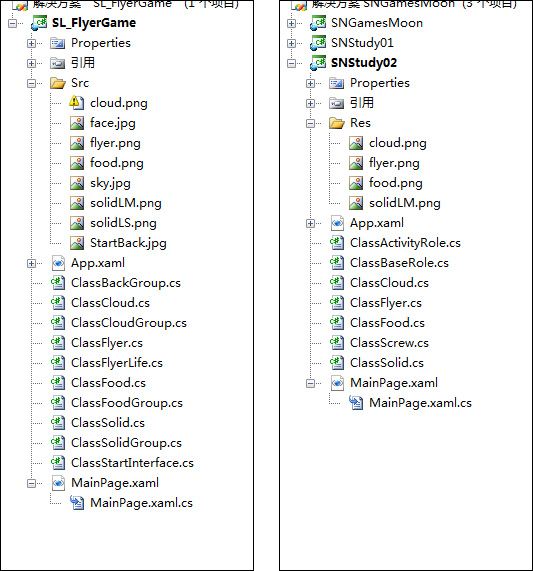The height and width of the screenshot is (571, 533).
Task: Click the image icon of StartBack.jpg
Action: point(77,243)
